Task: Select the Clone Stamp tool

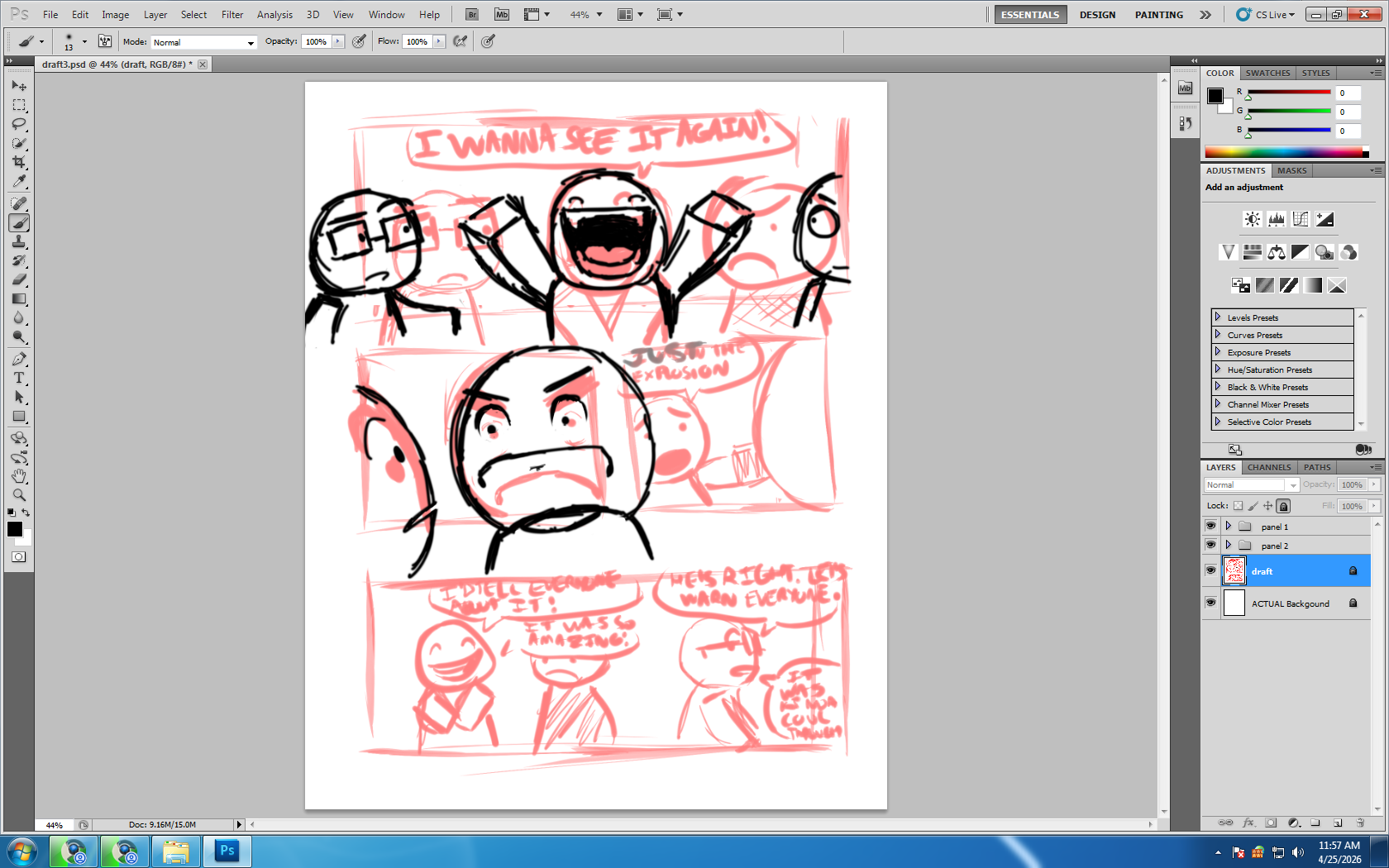Action: tap(19, 241)
